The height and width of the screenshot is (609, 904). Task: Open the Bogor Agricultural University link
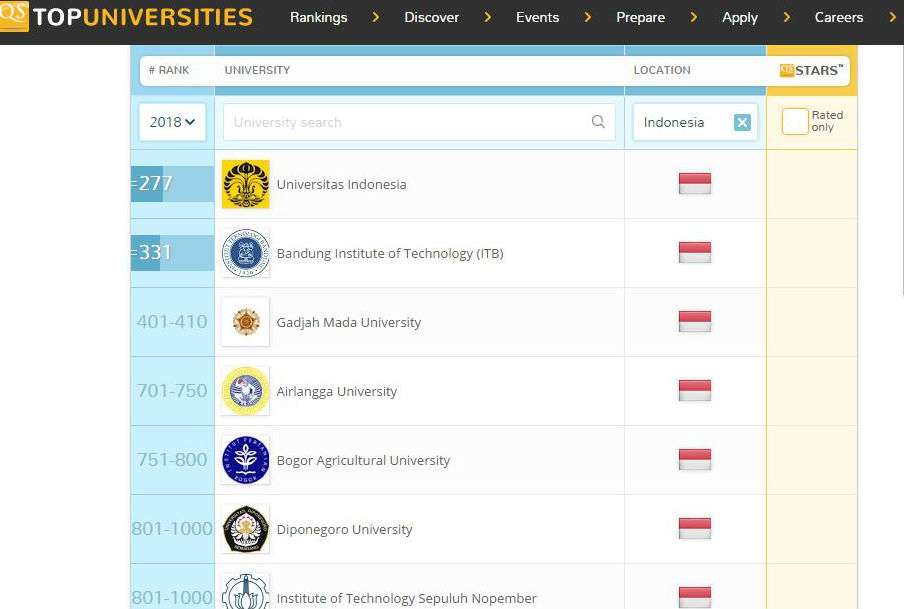coord(363,461)
